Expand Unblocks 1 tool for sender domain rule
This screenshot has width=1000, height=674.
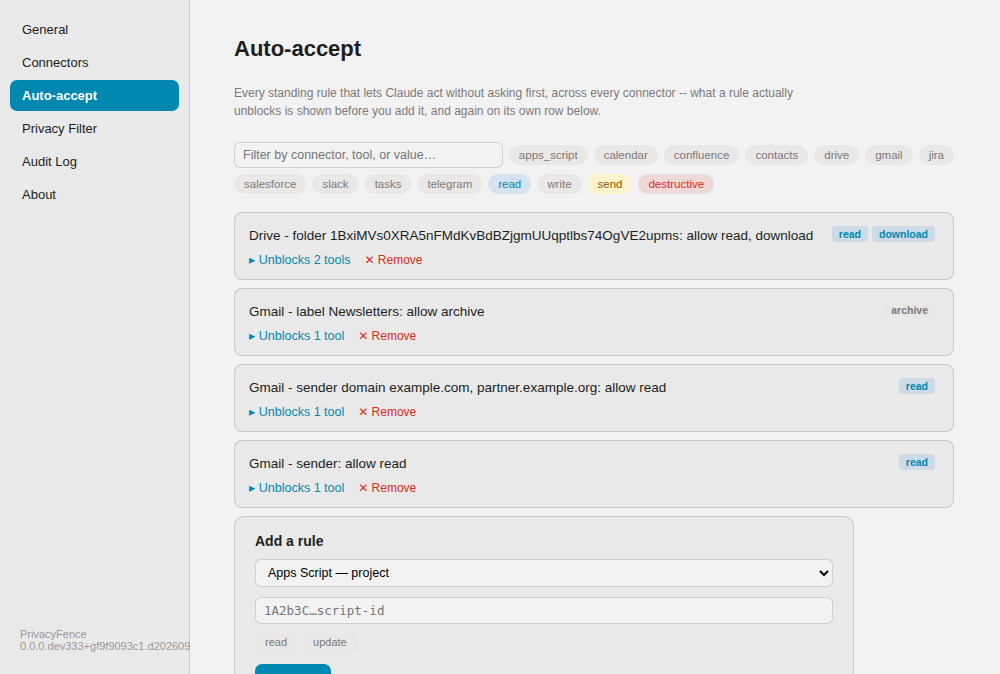coord(297,412)
